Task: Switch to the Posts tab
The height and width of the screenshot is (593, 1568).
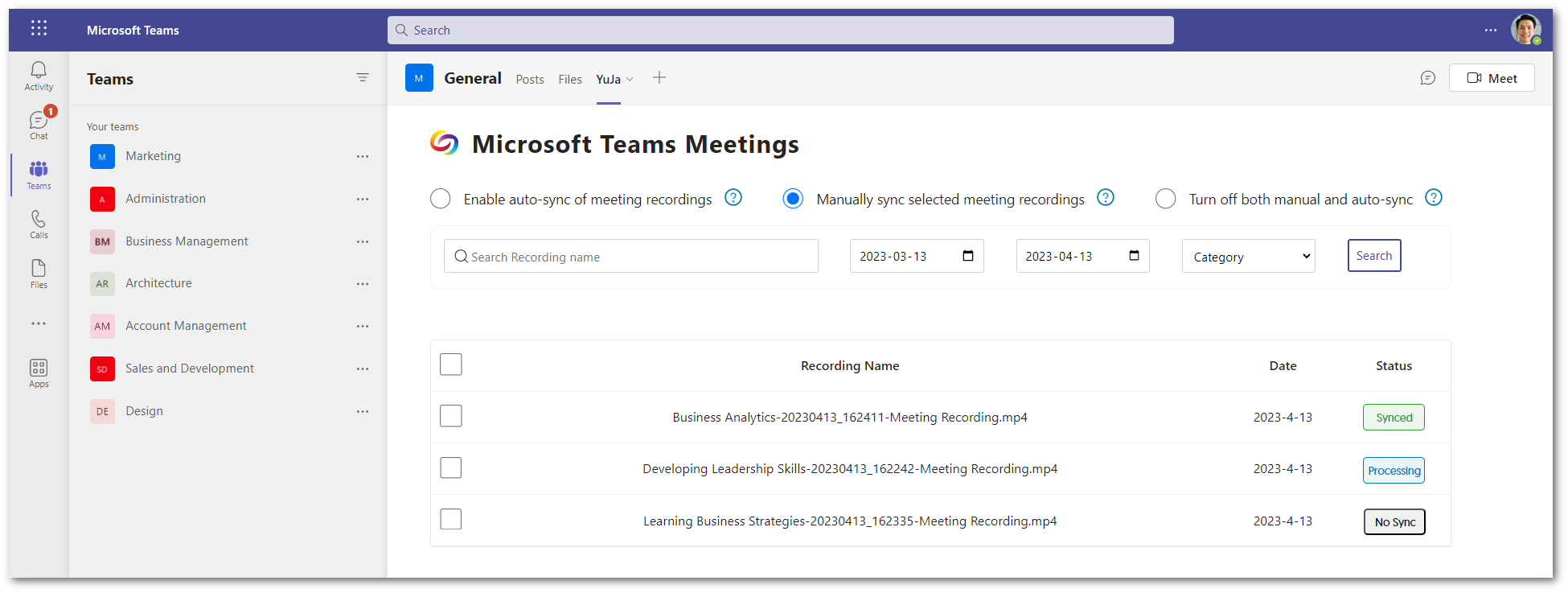Action: [x=530, y=79]
